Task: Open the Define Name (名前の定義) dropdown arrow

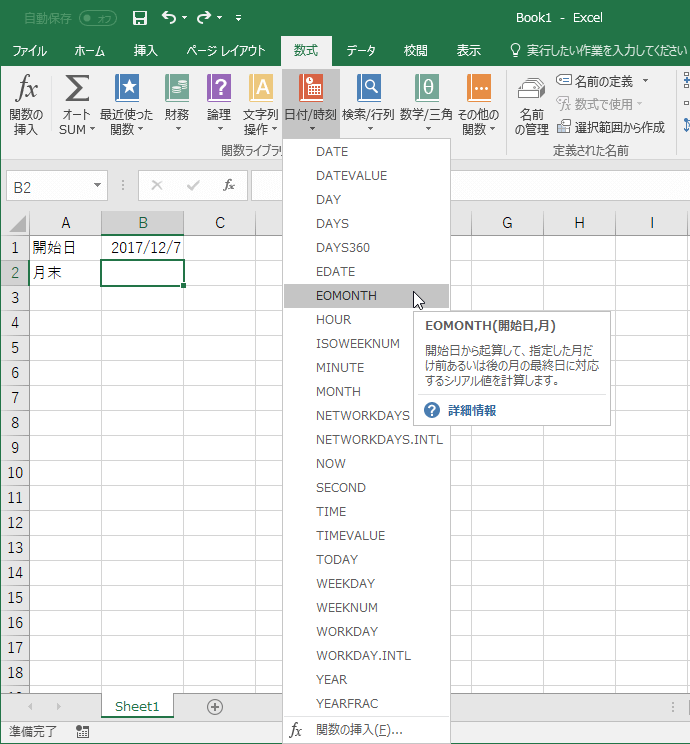Action: point(645,81)
